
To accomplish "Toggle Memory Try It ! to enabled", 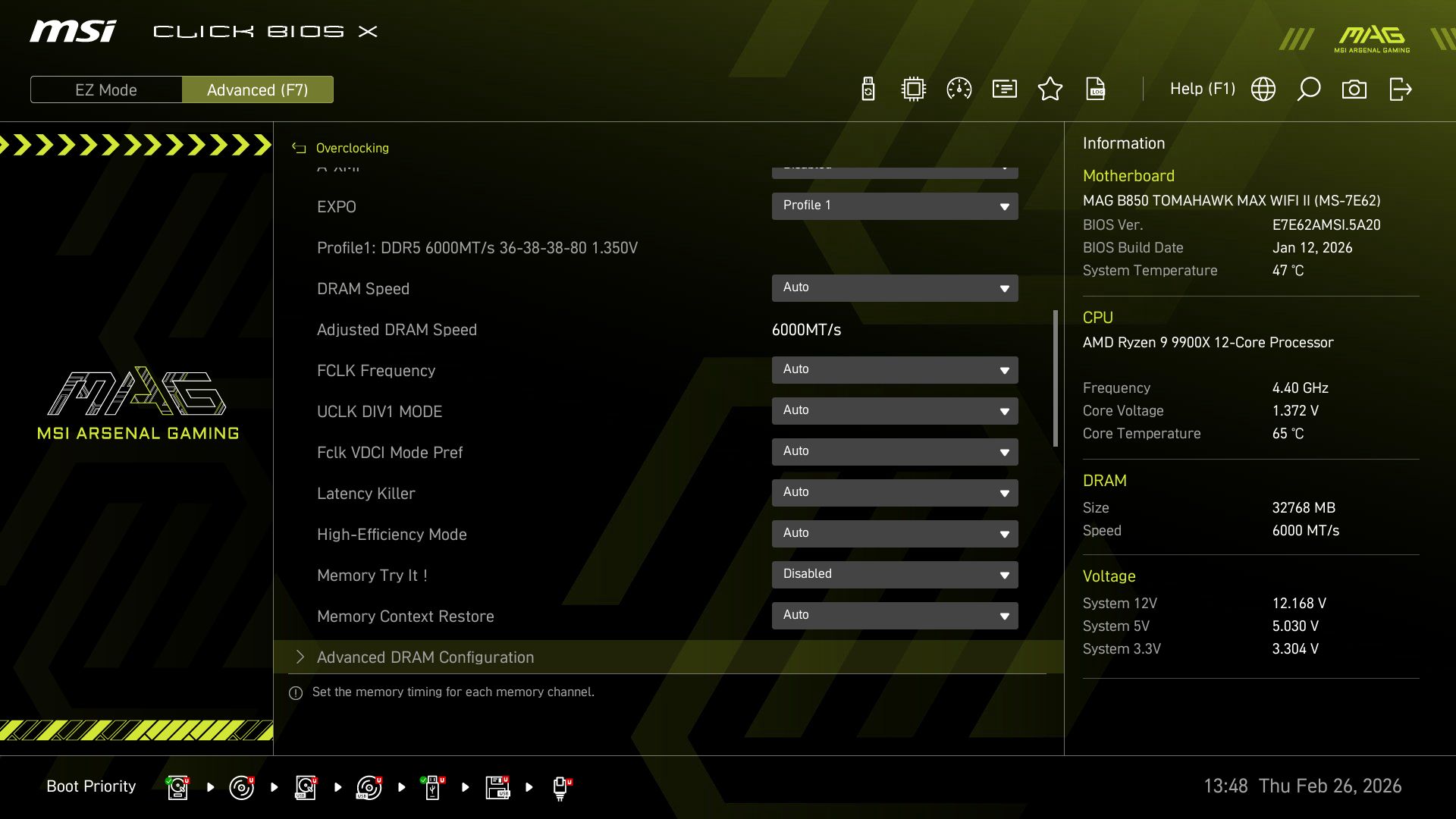I will 895,574.
